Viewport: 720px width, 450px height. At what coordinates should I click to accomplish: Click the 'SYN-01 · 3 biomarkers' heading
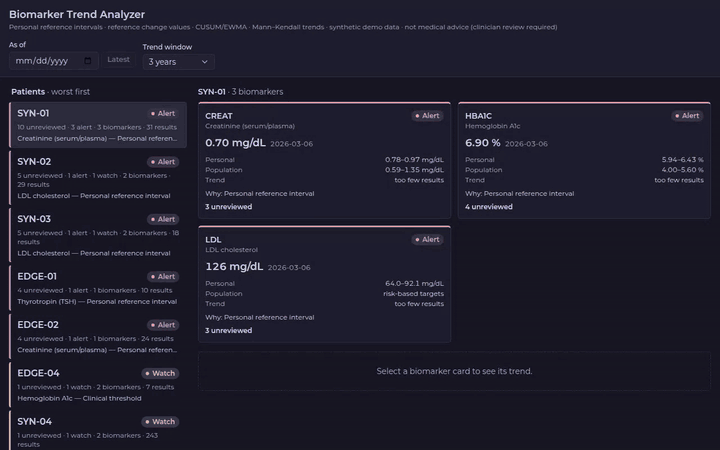pyautogui.click(x=241, y=91)
